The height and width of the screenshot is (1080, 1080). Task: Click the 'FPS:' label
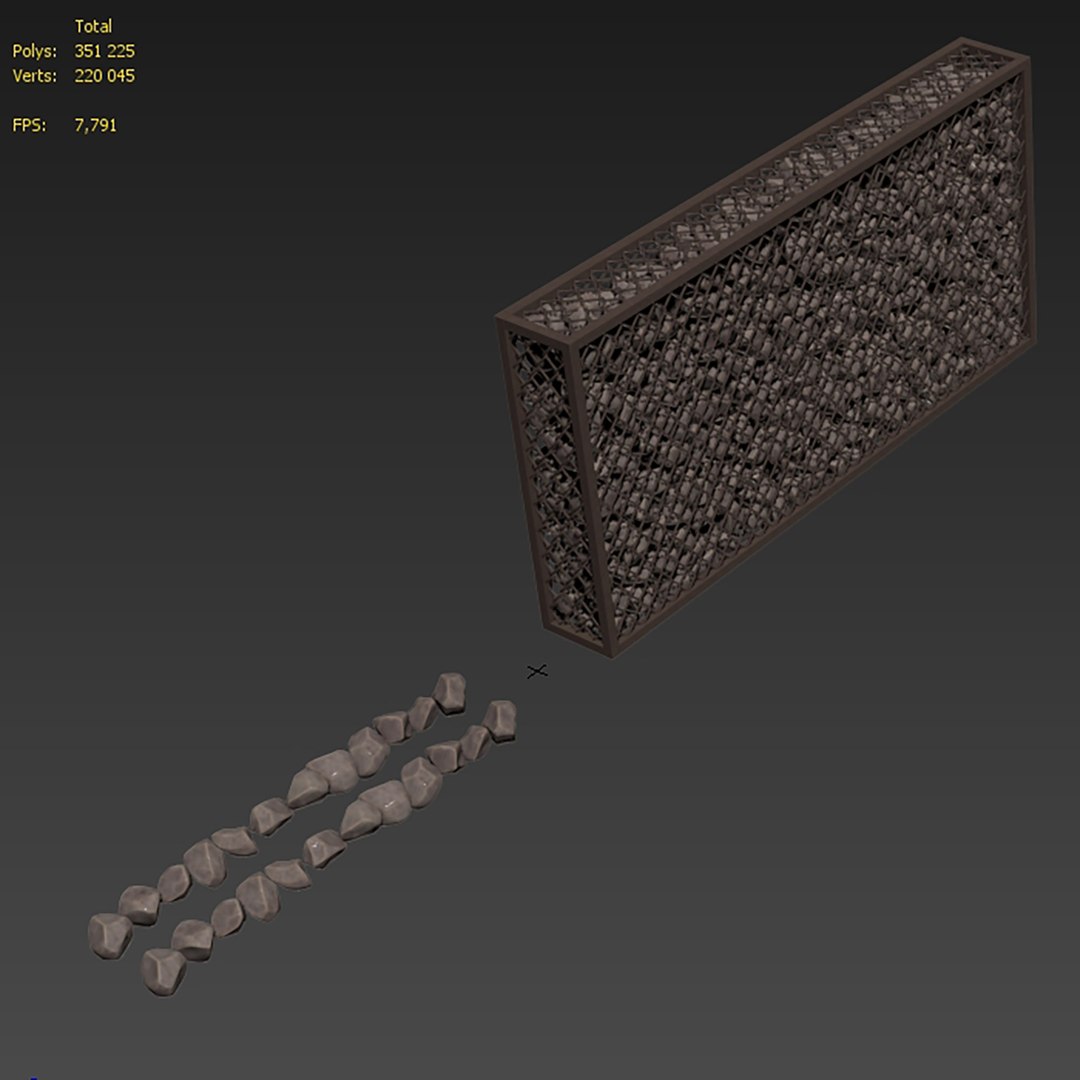29,125
